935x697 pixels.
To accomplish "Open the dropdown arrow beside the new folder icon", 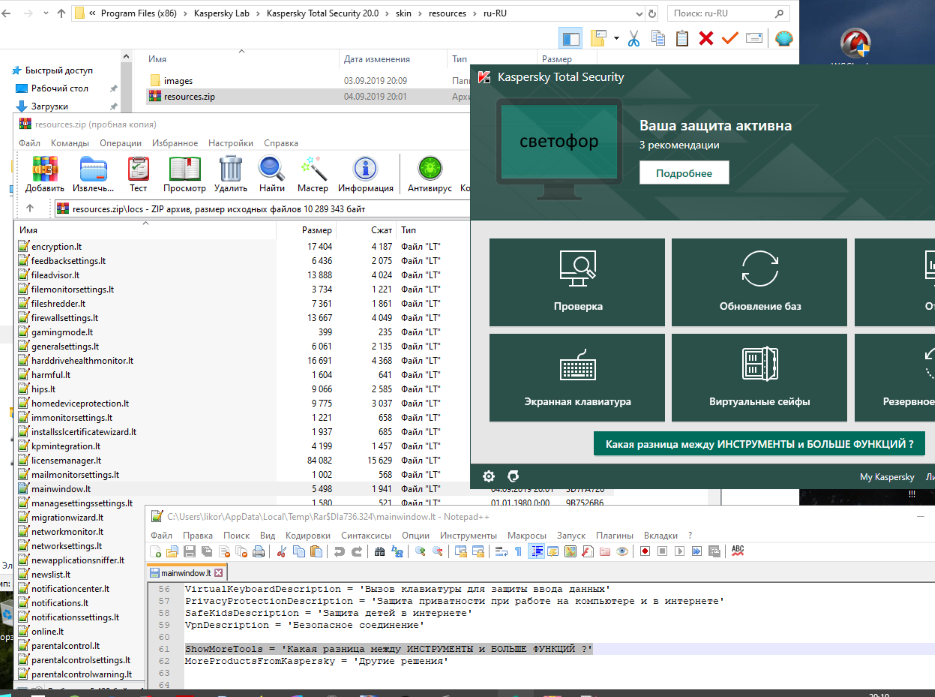I will pos(617,39).
